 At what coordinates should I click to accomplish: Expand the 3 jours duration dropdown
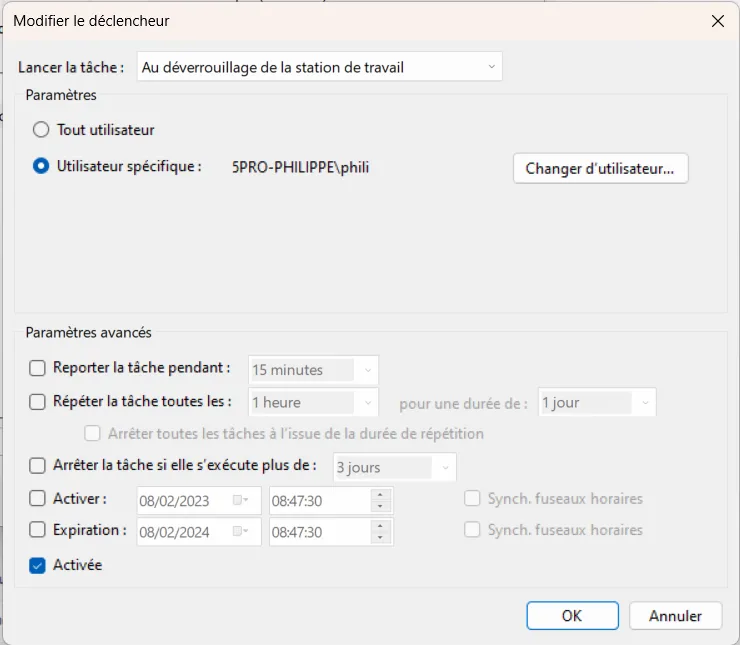click(x=395, y=467)
